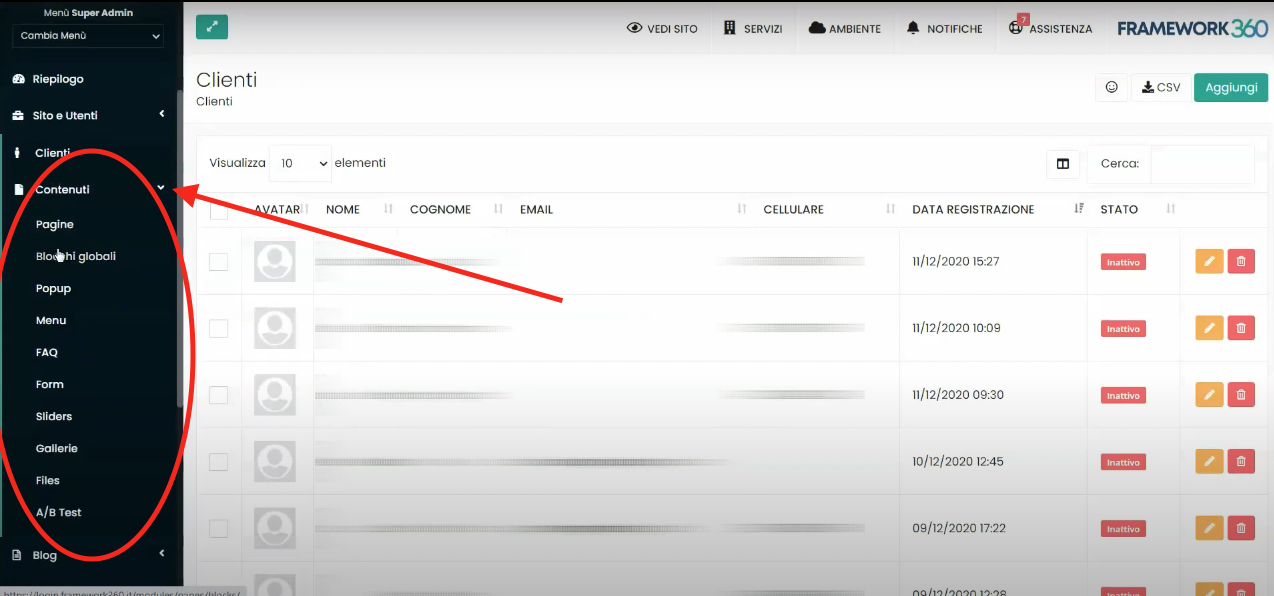Screen dimensions: 1274x596
Task: Open Assistenza with the red badge
Action: 1050,29
